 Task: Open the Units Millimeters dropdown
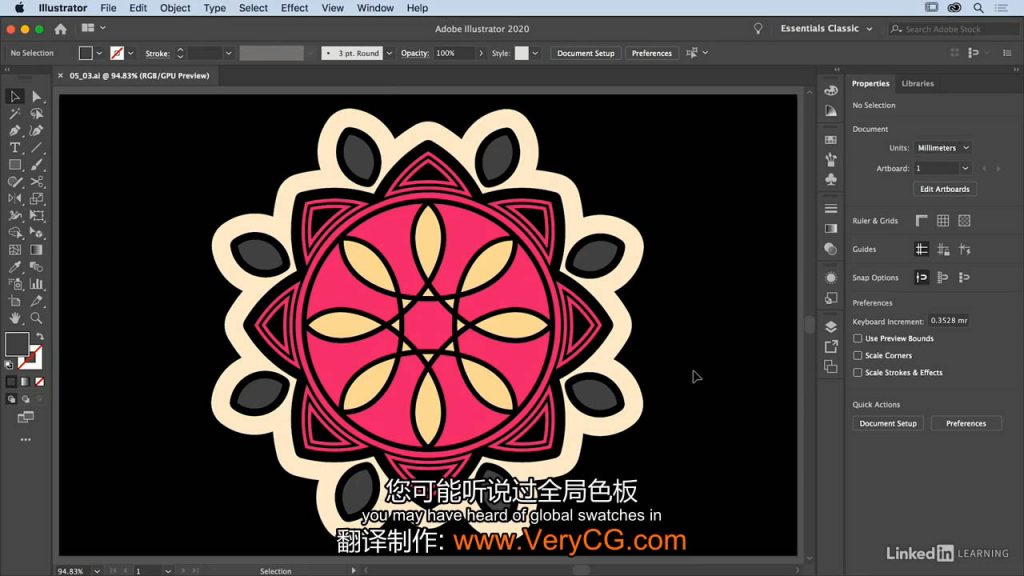(x=943, y=148)
